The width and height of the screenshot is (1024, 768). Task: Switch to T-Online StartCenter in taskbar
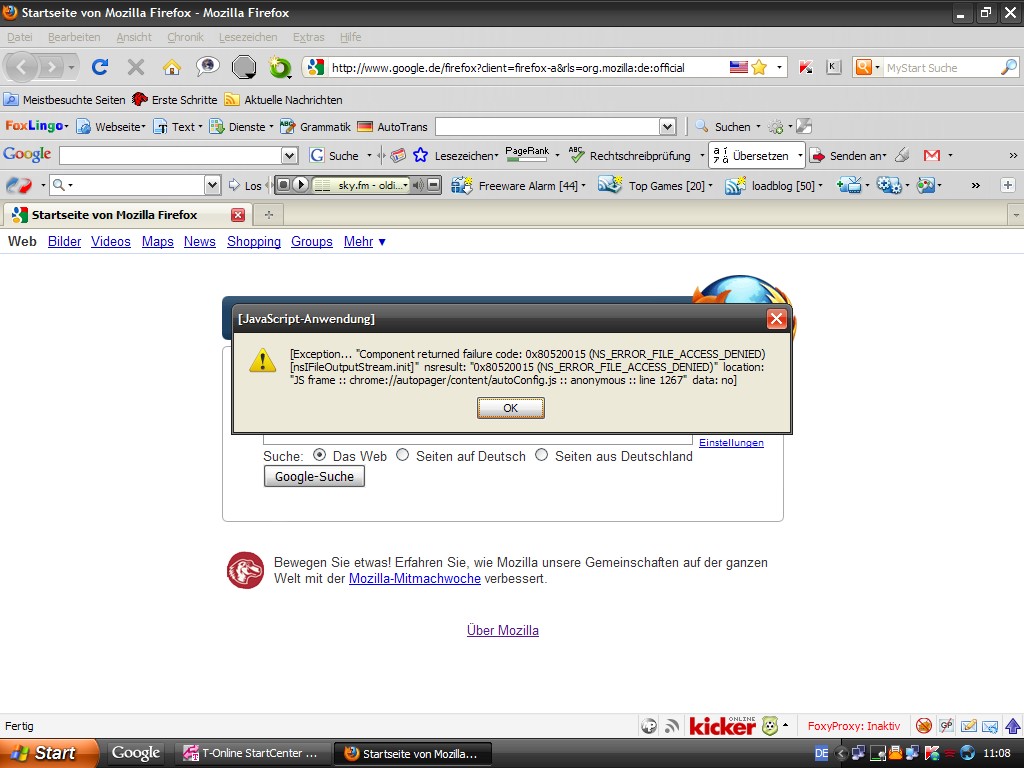click(x=251, y=753)
